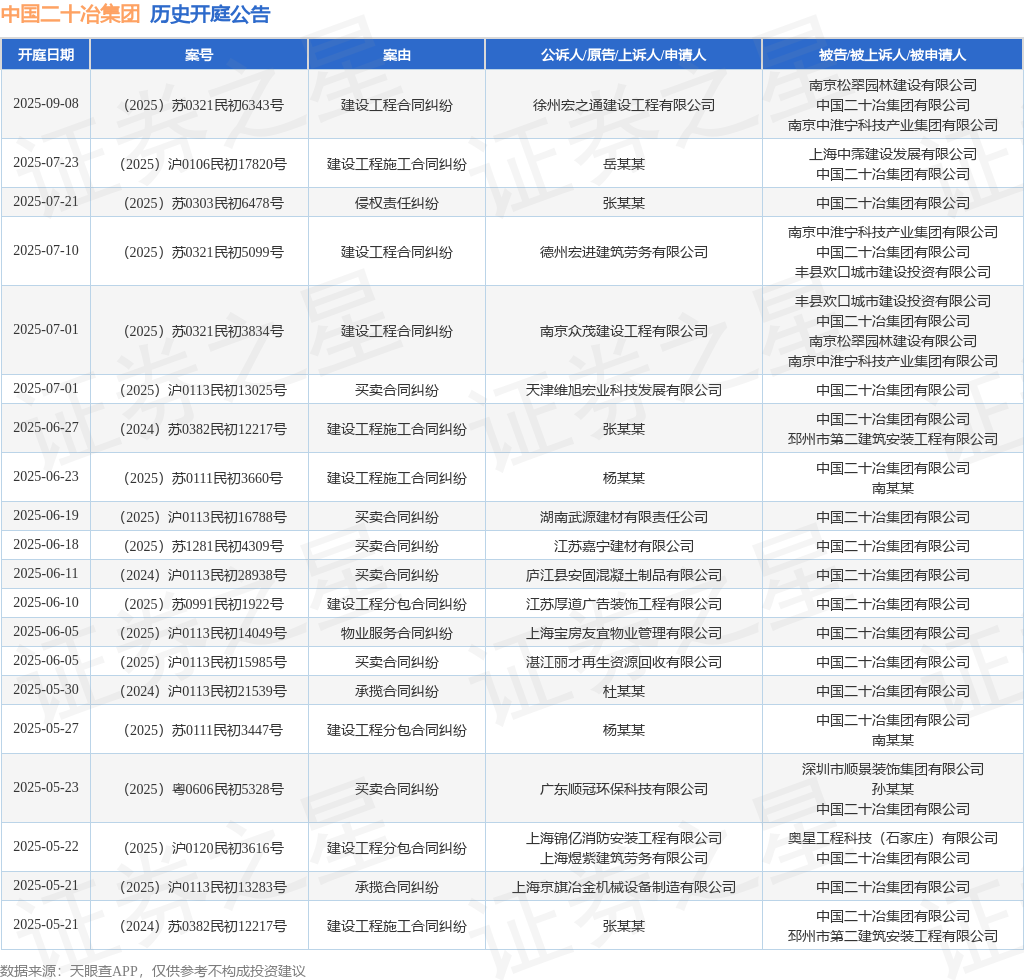Click case number '(2025) 沪0113民初14049号'

pos(203,633)
